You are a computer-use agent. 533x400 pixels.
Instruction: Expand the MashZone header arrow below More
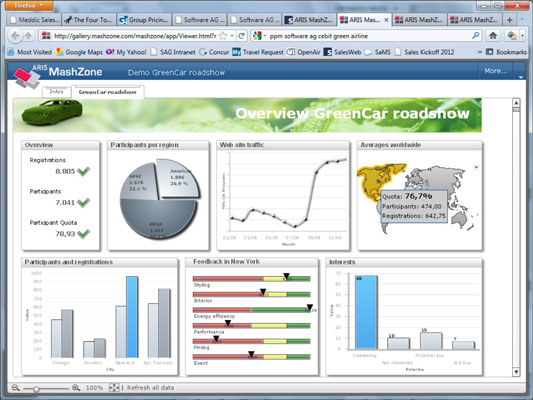520,77
